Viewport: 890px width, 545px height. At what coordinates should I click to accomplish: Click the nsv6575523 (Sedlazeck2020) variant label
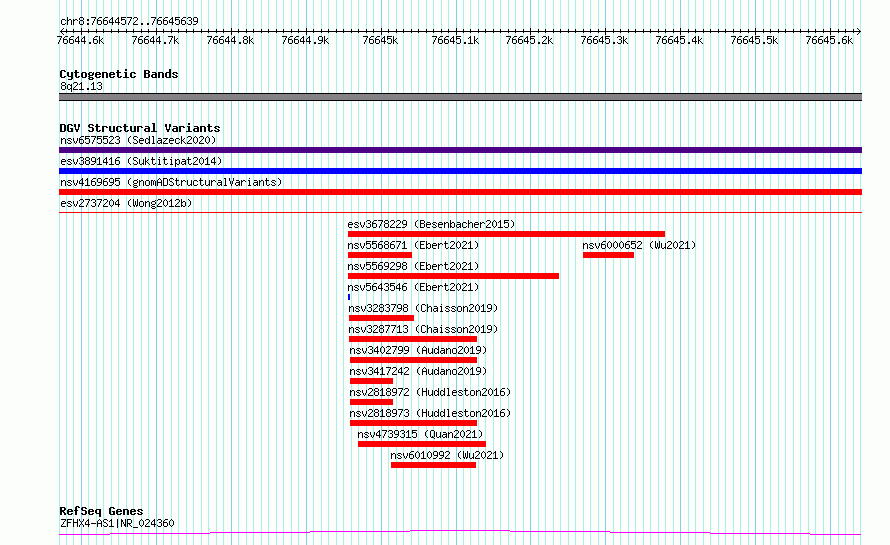coord(137,141)
